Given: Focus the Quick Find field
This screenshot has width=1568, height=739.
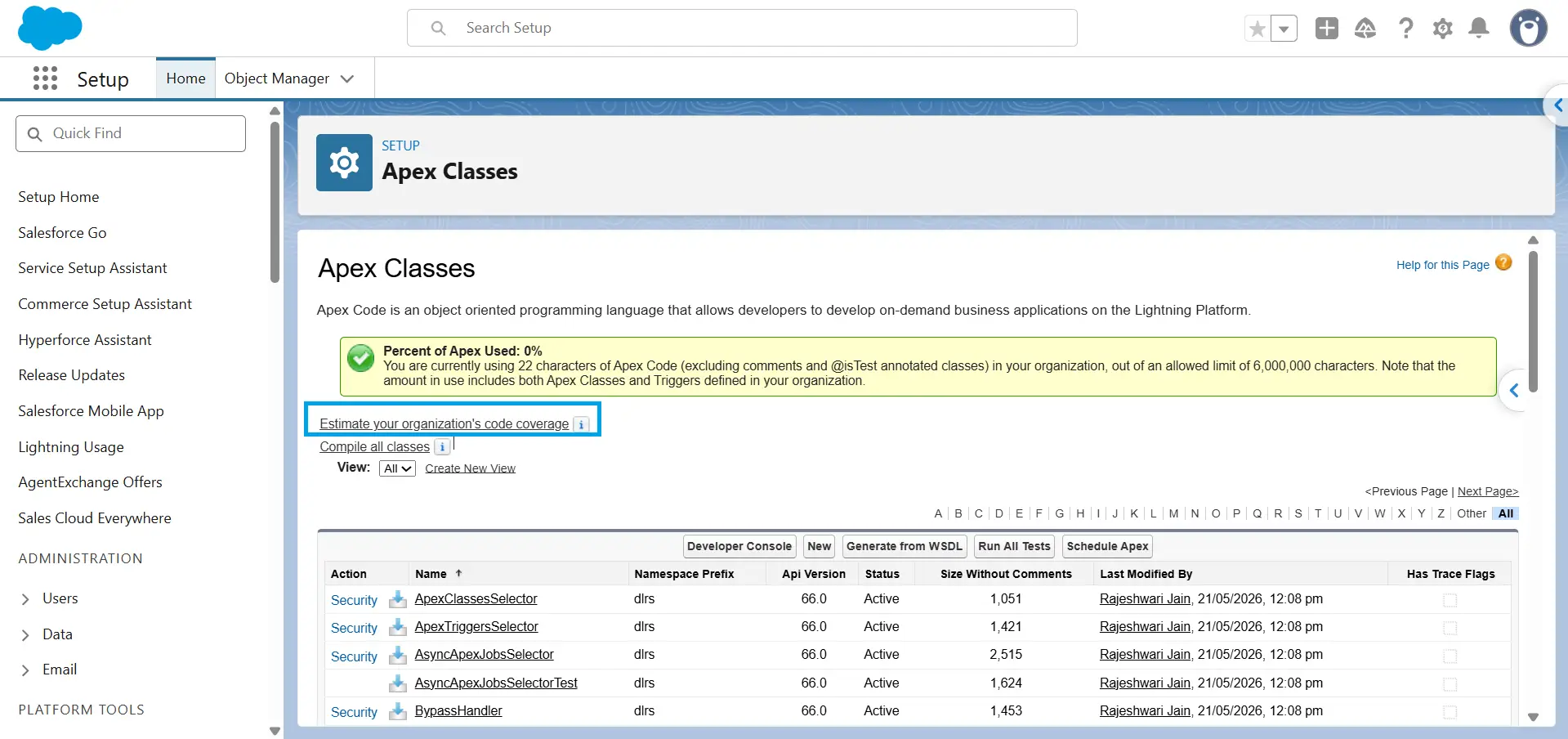Looking at the screenshot, I should click(x=131, y=133).
